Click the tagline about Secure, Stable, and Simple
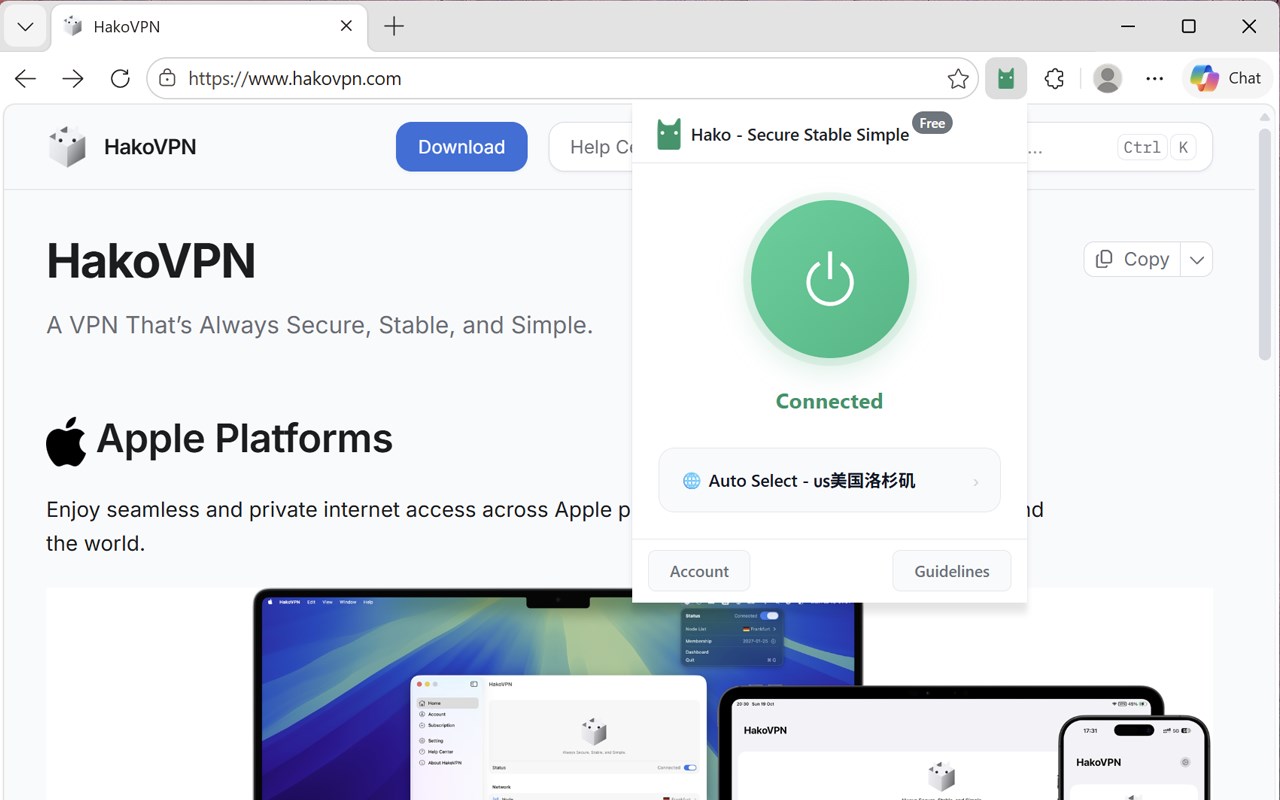The height and width of the screenshot is (800, 1280). pyautogui.click(x=320, y=325)
